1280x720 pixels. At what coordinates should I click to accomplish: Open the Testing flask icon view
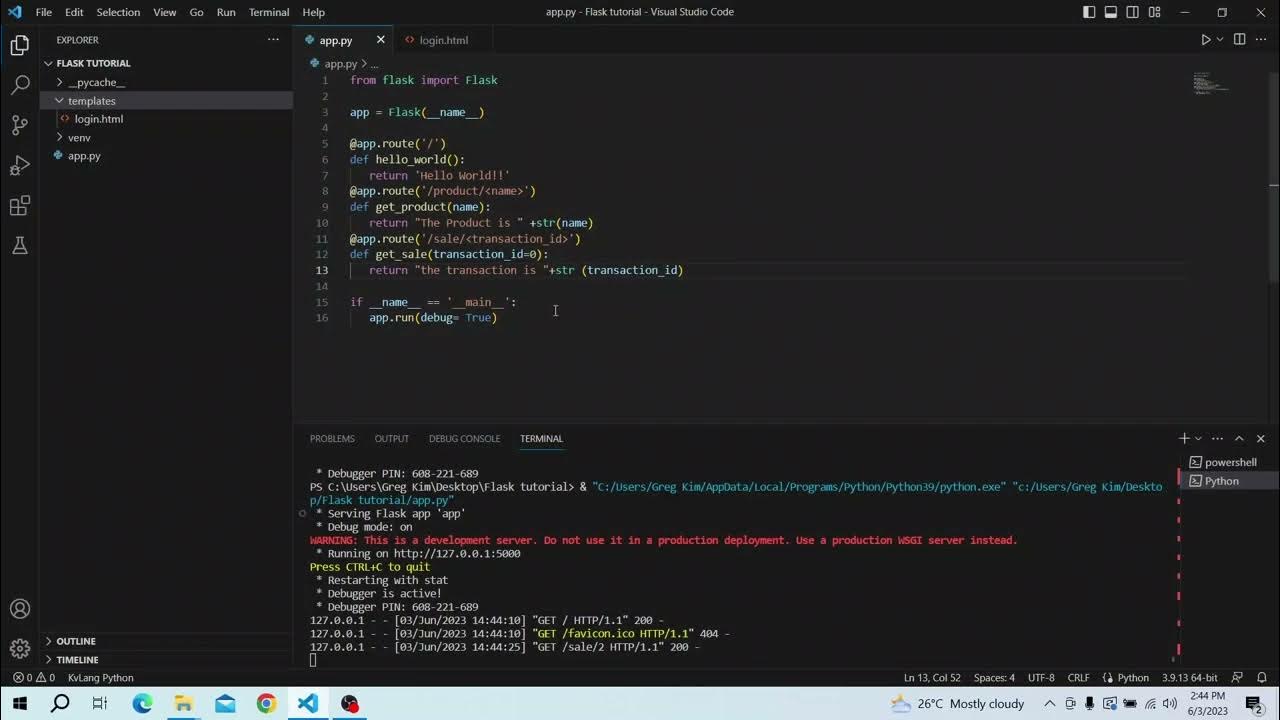point(20,245)
